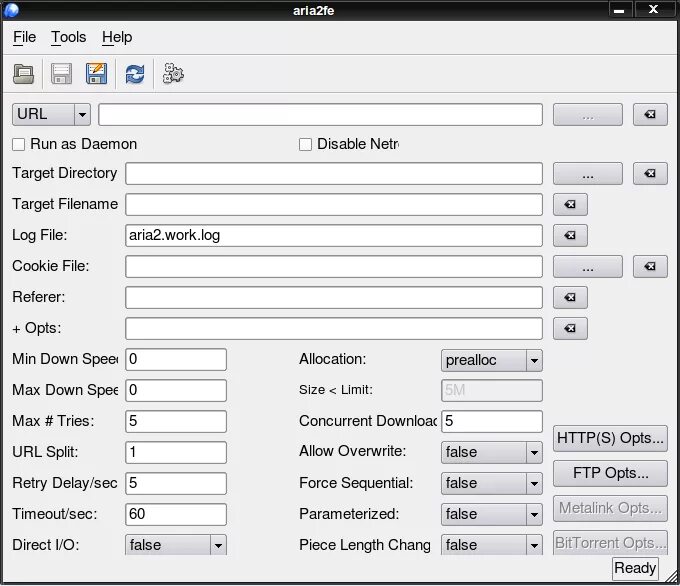Image resolution: width=680 pixels, height=586 pixels.
Task: Open the Tools menu
Action: coord(69,37)
